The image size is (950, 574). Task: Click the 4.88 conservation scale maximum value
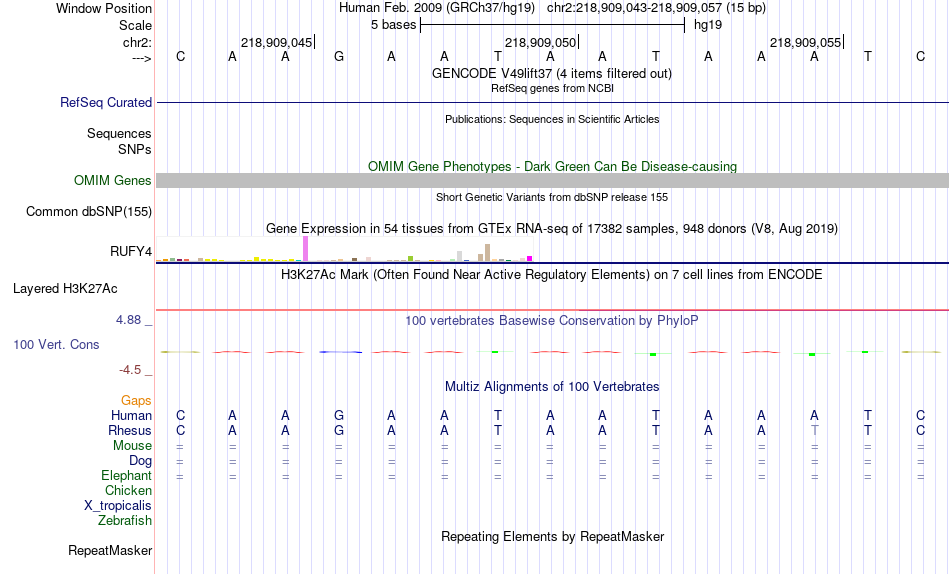point(128,319)
